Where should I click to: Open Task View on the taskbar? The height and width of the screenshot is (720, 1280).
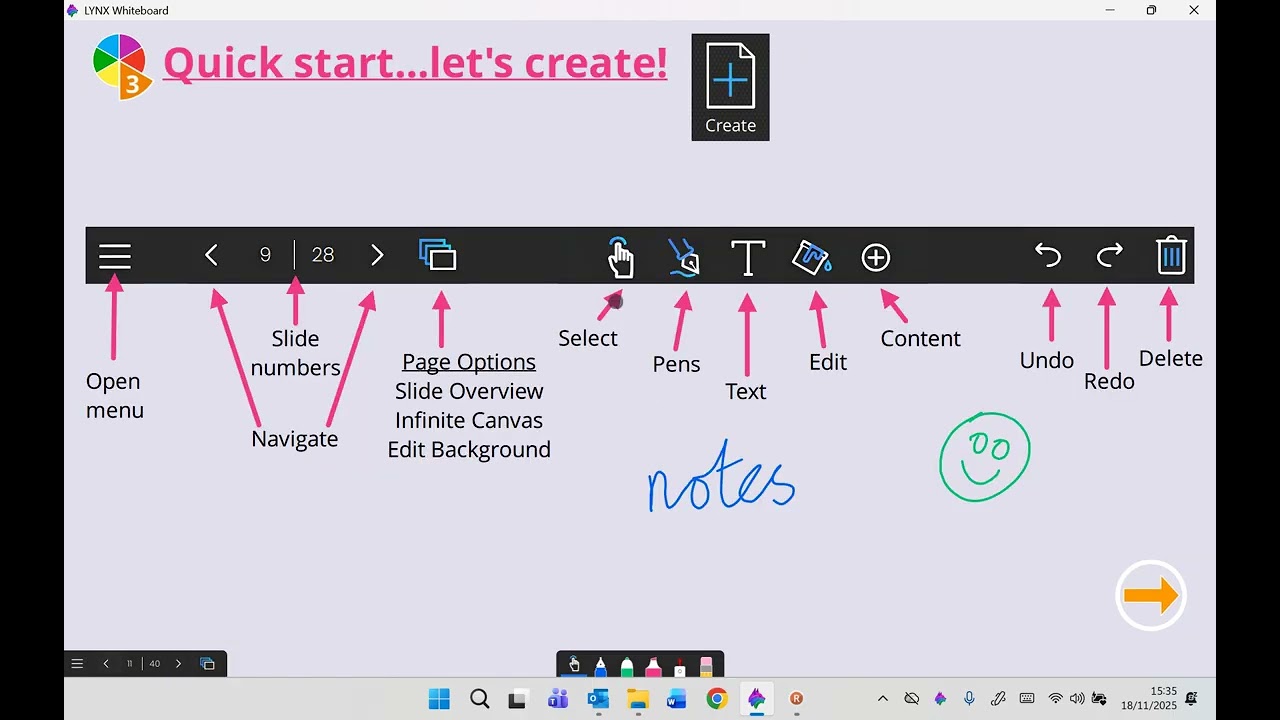(x=518, y=699)
